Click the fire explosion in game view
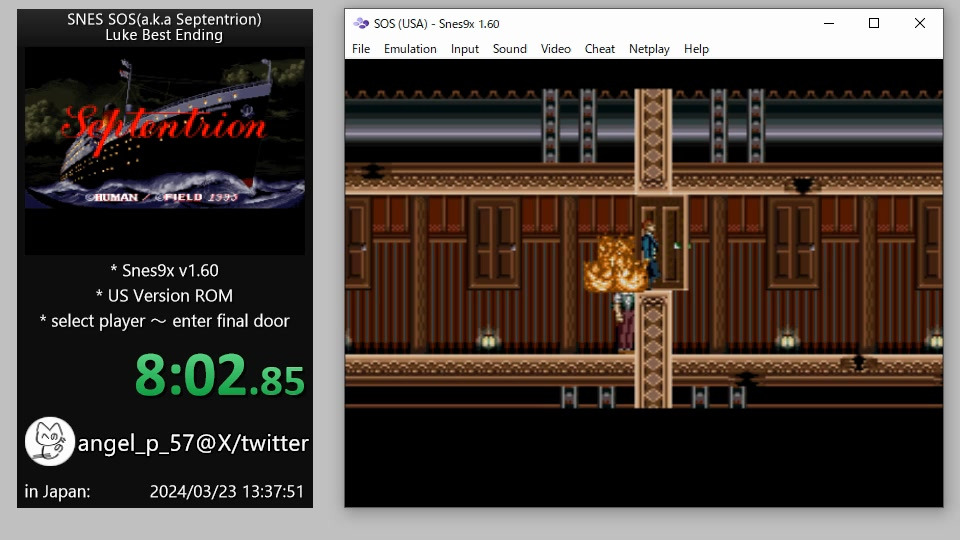This screenshot has width=960, height=540. pos(614,264)
